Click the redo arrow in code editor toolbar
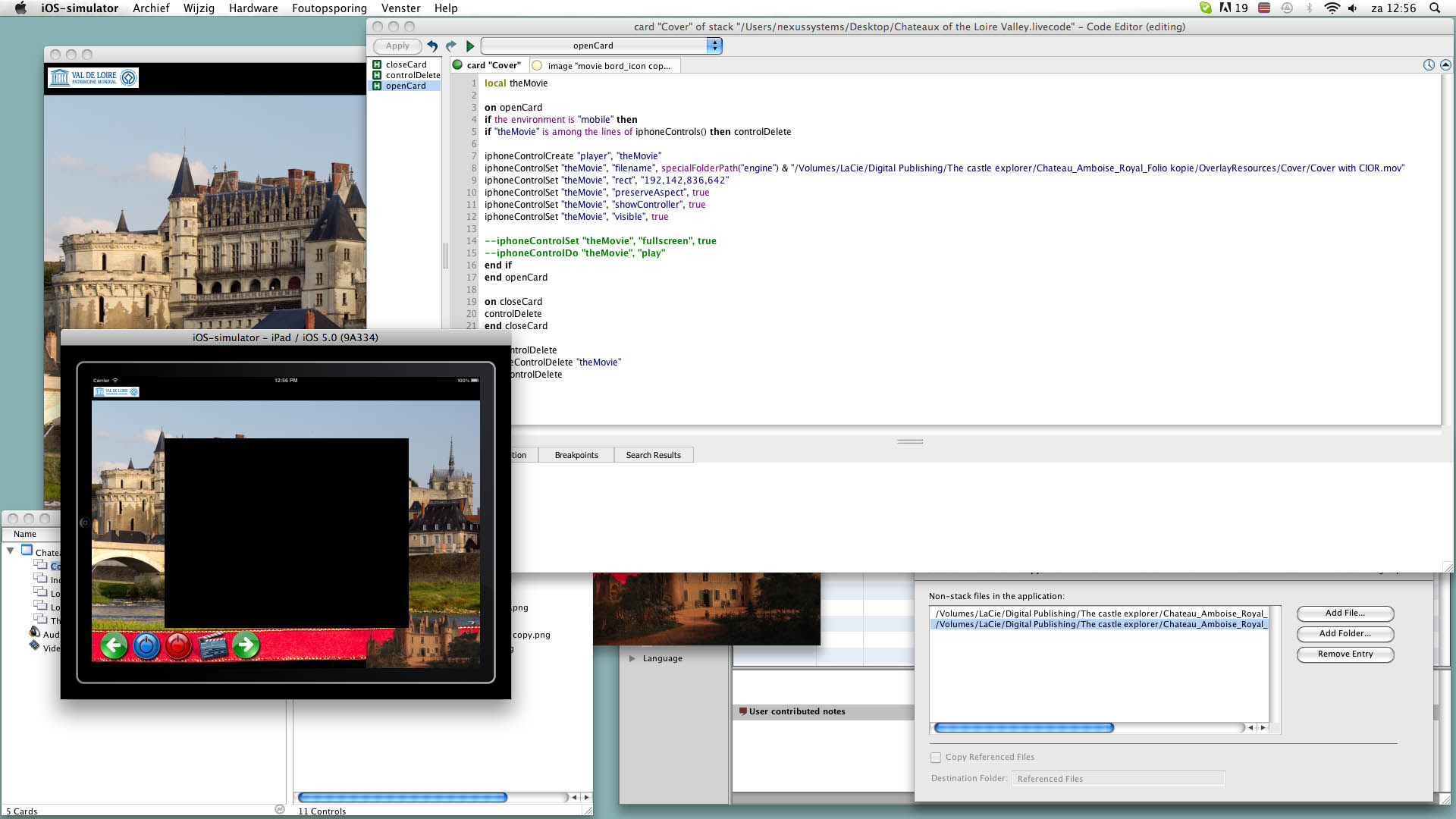 (x=451, y=46)
